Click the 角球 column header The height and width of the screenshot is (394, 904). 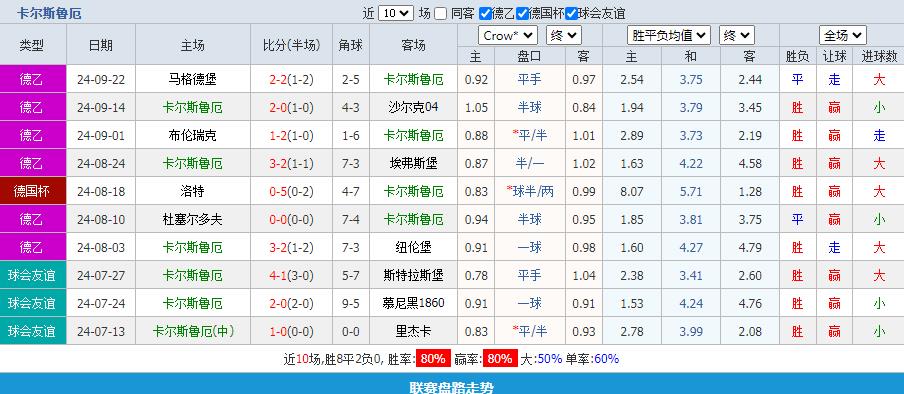pos(351,45)
